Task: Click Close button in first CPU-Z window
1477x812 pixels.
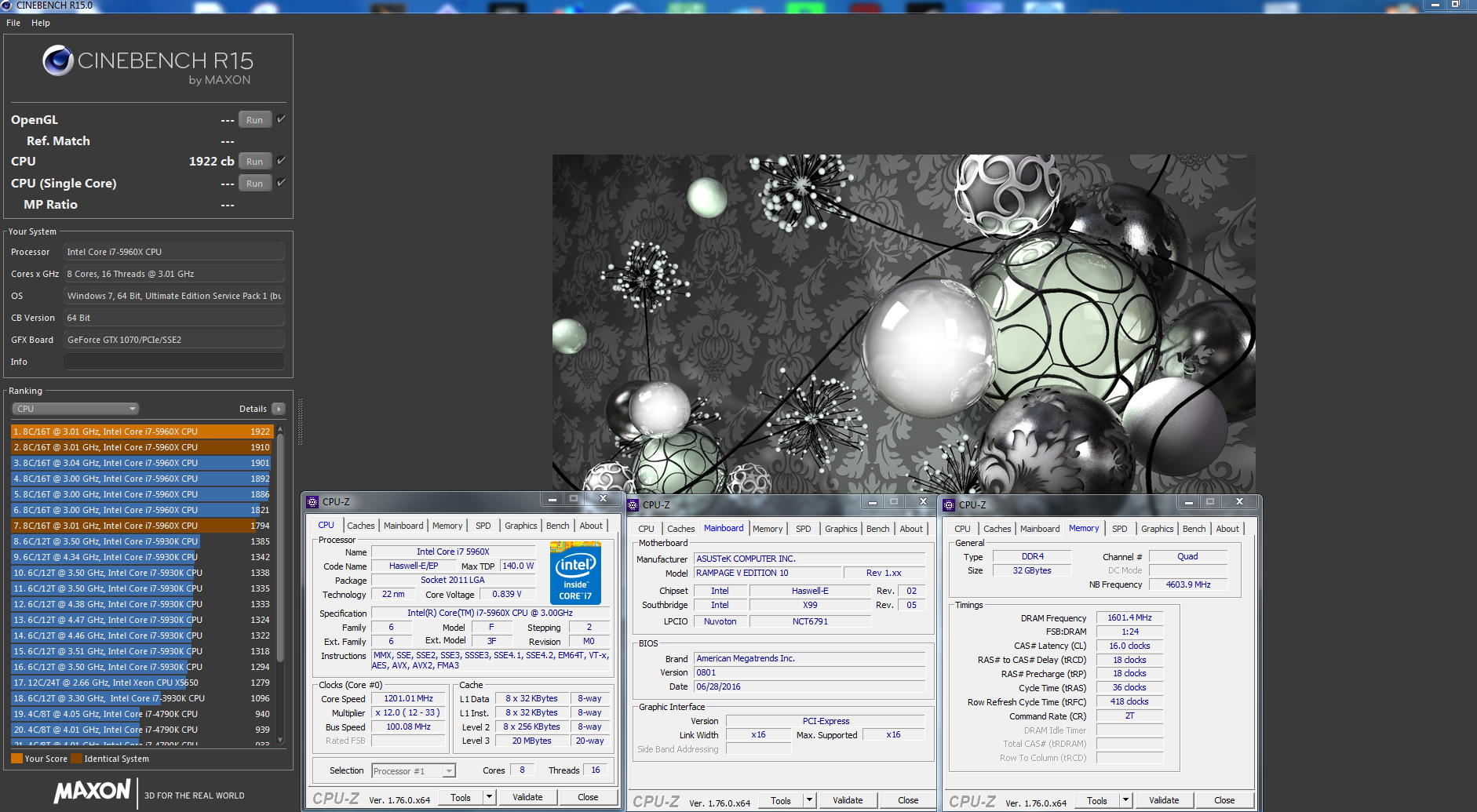Action: coord(588,797)
